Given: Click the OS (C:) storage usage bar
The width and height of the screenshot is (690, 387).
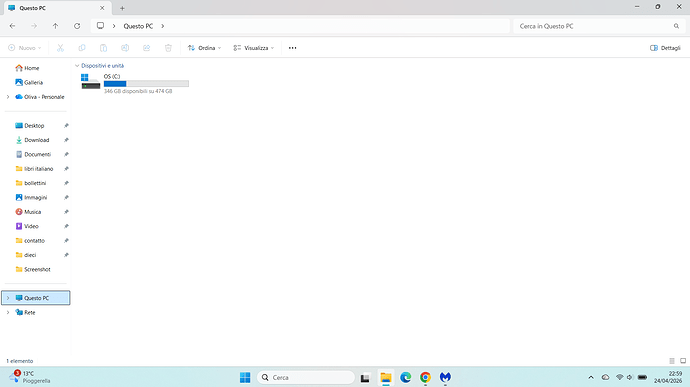Looking at the screenshot, I should 146,84.
